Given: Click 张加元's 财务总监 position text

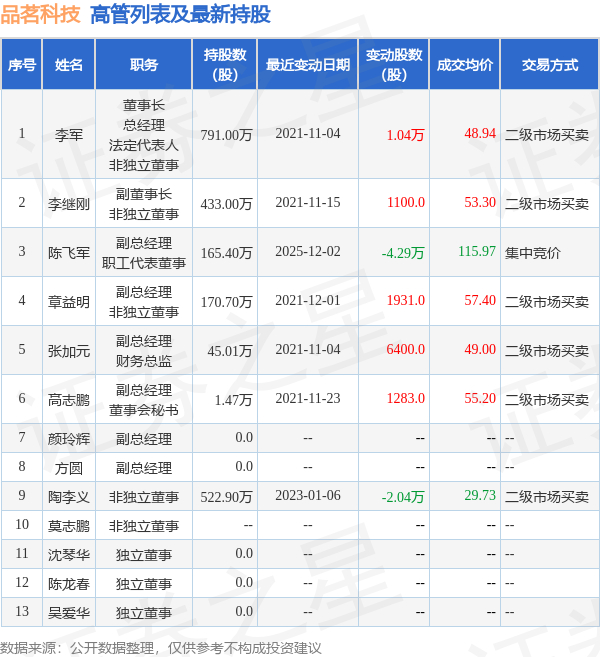Looking at the screenshot, I should [x=144, y=361].
